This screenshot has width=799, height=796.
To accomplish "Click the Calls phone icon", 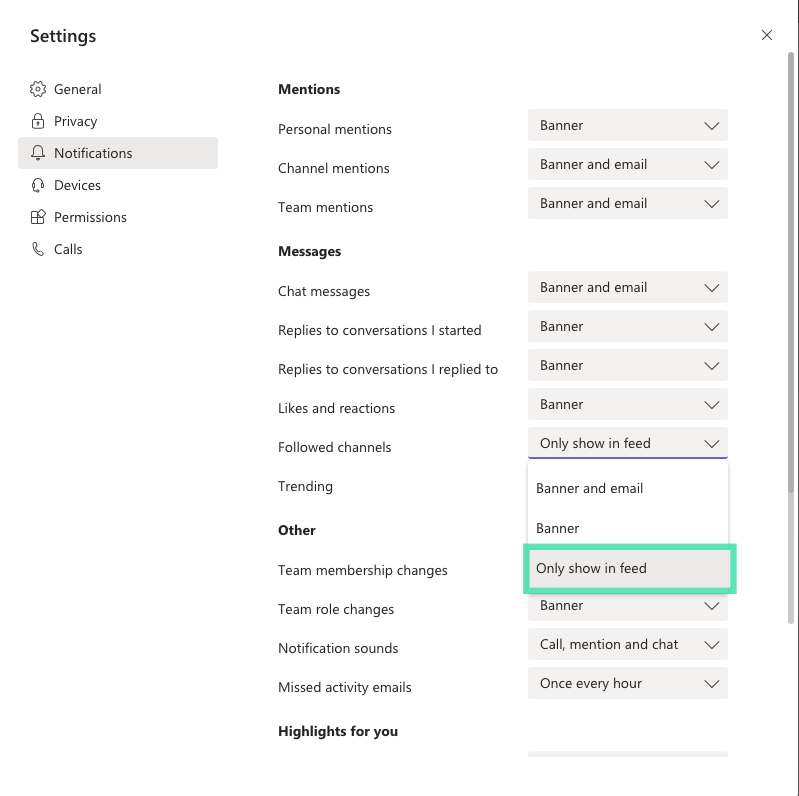I will pos(38,249).
